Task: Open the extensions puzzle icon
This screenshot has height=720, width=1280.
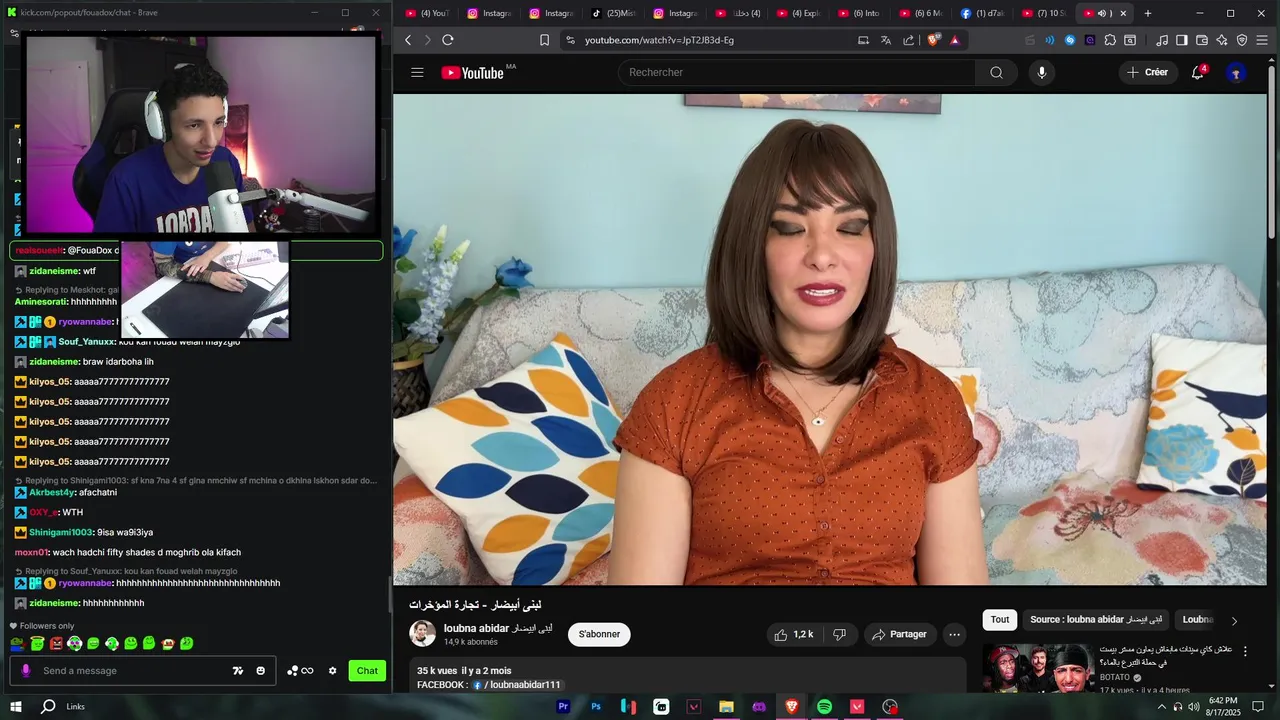Action: click(1110, 40)
